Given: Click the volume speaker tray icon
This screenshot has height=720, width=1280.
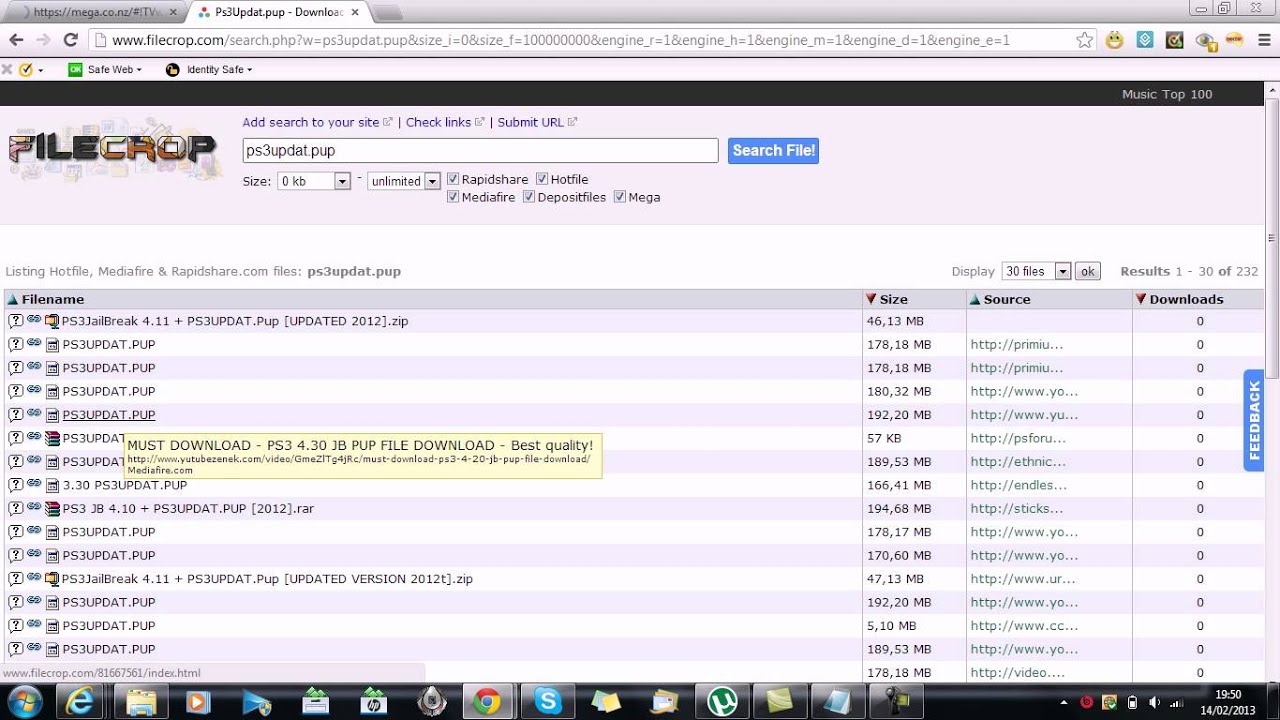Looking at the screenshot, I should click(1155, 702).
